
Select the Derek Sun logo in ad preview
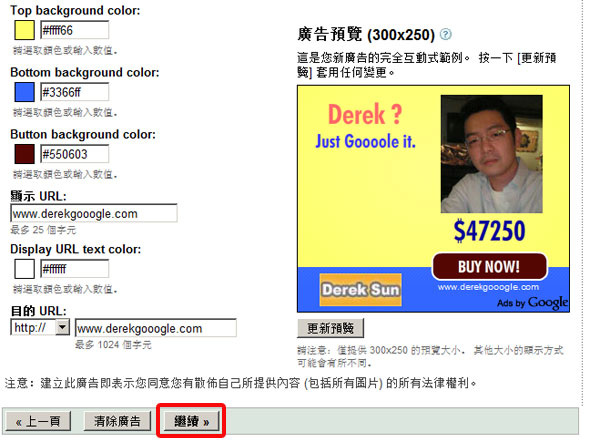pos(360,290)
